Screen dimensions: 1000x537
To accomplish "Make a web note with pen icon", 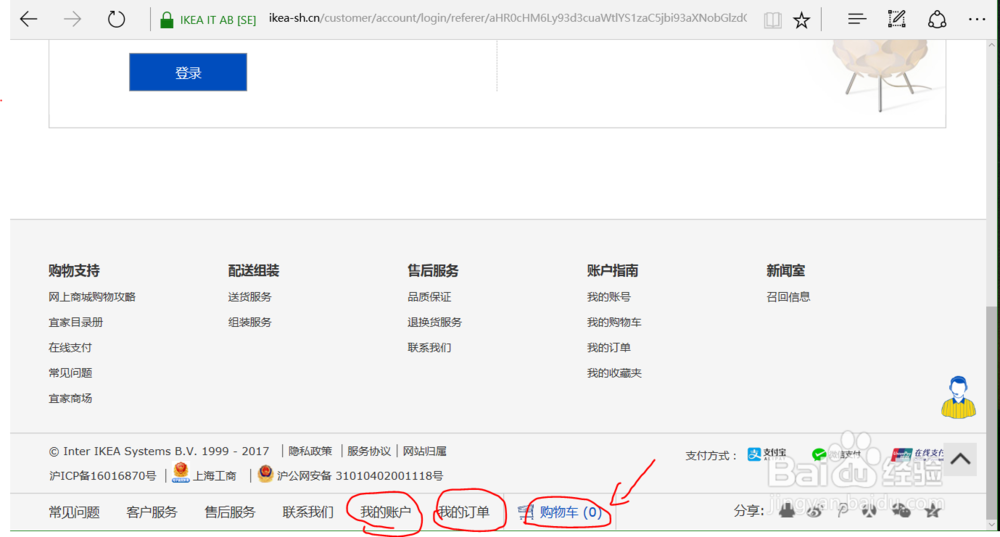I will coord(897,19).
